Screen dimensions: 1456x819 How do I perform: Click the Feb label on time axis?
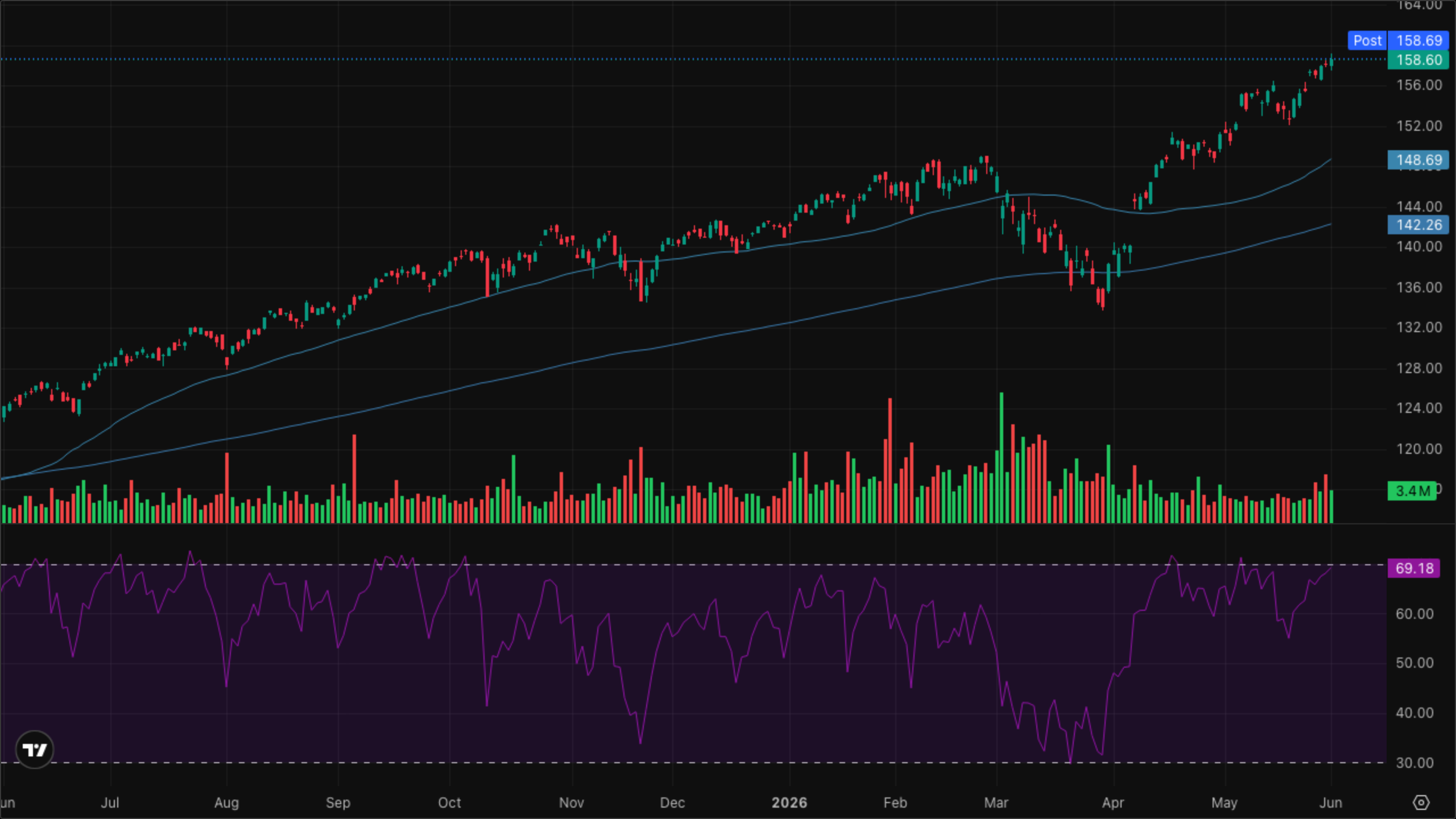point(895,803)
